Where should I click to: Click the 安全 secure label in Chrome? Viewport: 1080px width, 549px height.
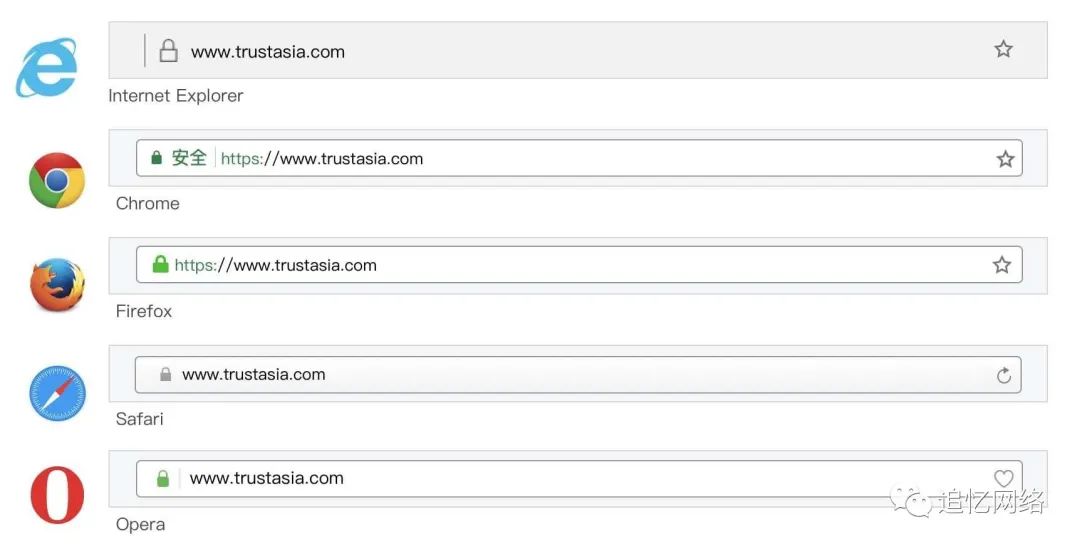tap(189, 158)
